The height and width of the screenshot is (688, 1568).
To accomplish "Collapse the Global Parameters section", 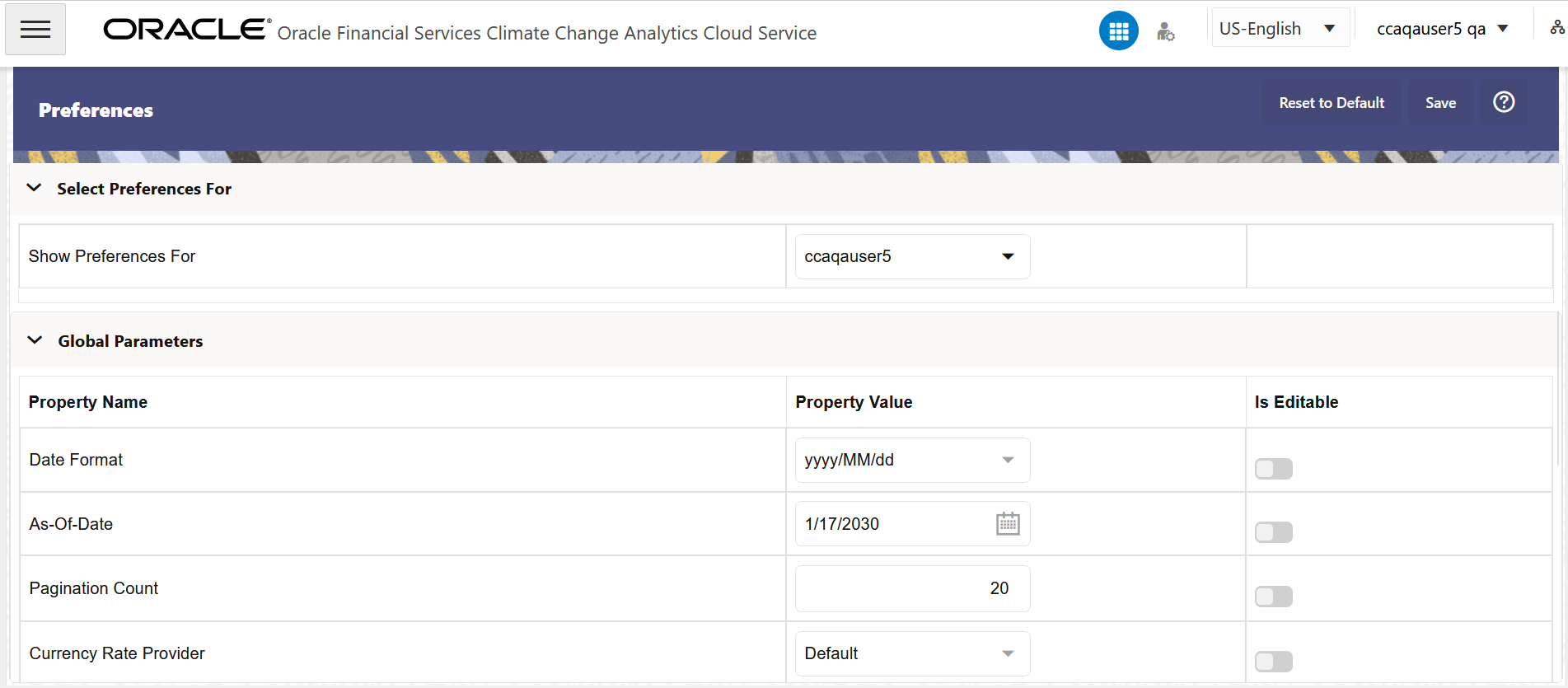I will click(x=35, y=340).
